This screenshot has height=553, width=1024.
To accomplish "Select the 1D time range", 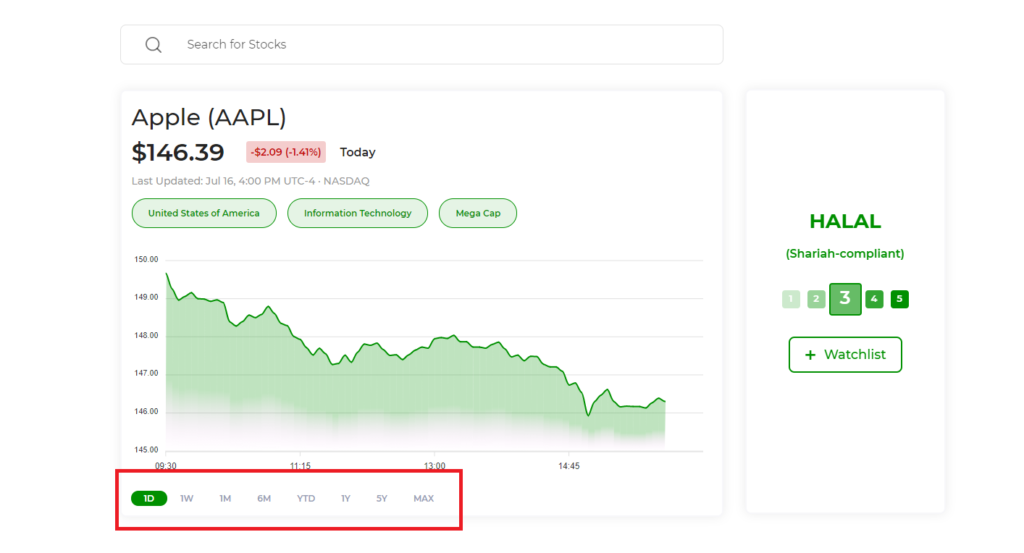I will tap(149, 498).
